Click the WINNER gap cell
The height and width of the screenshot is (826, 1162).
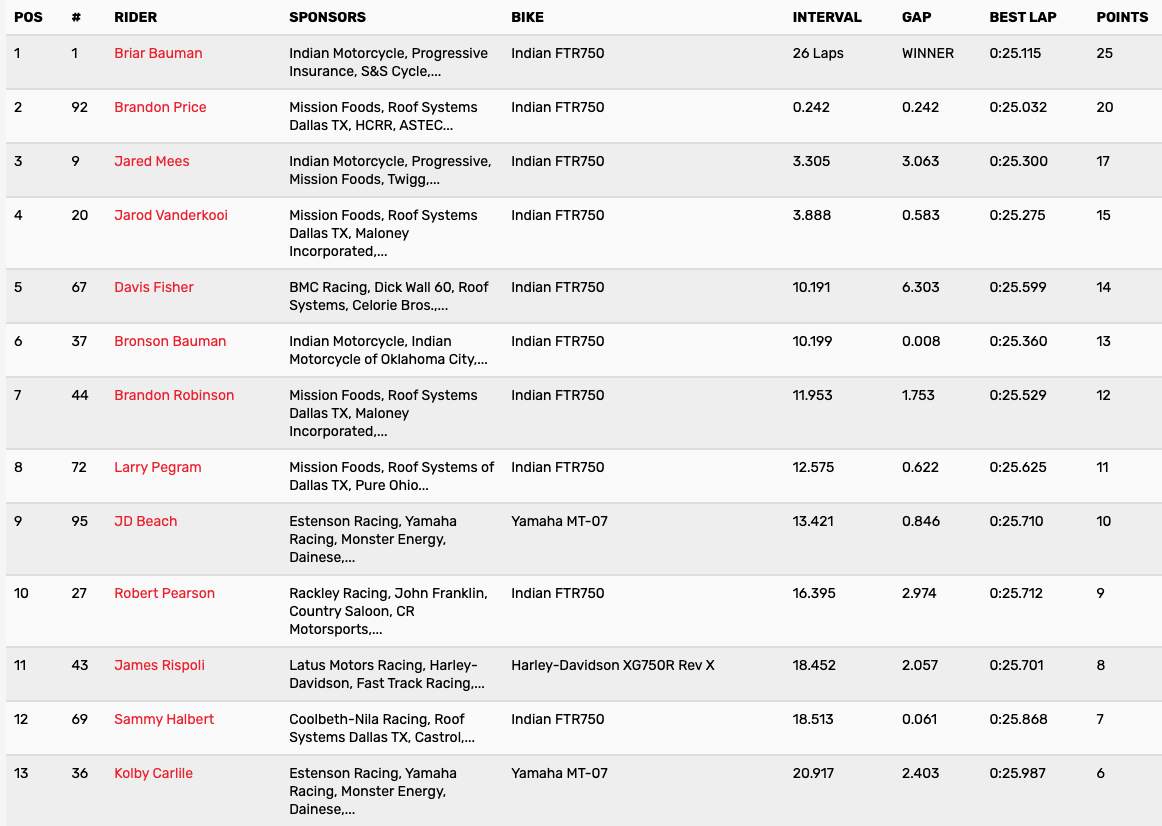click(927, 53)
